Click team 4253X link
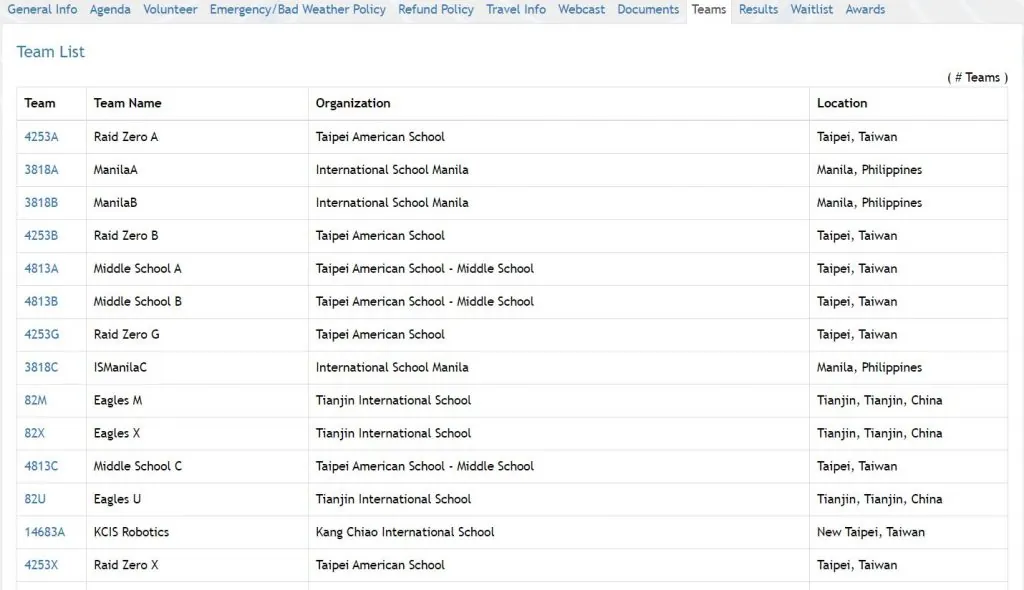 pos(41,565)
